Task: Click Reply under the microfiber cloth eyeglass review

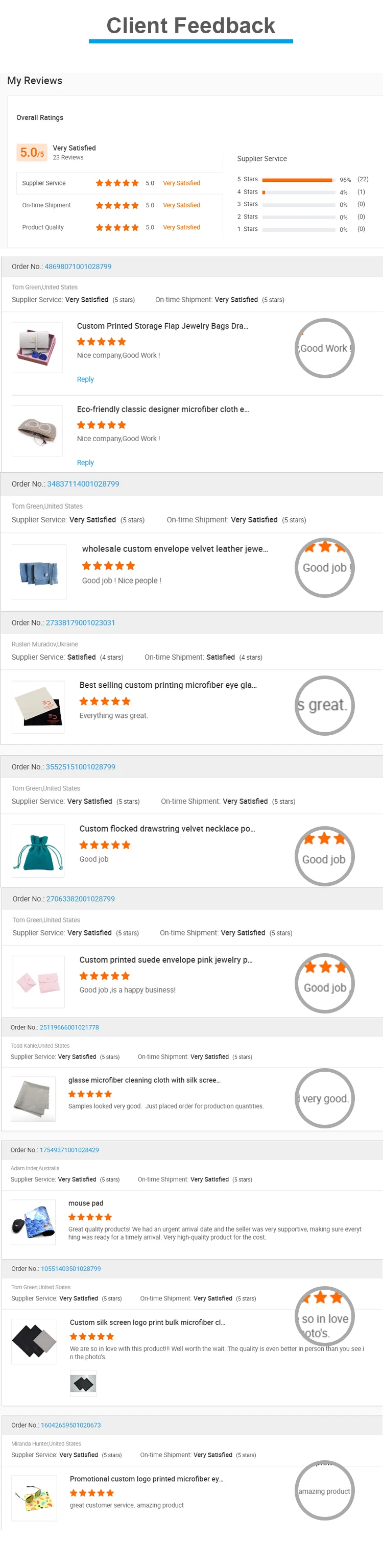Action: 85,463
